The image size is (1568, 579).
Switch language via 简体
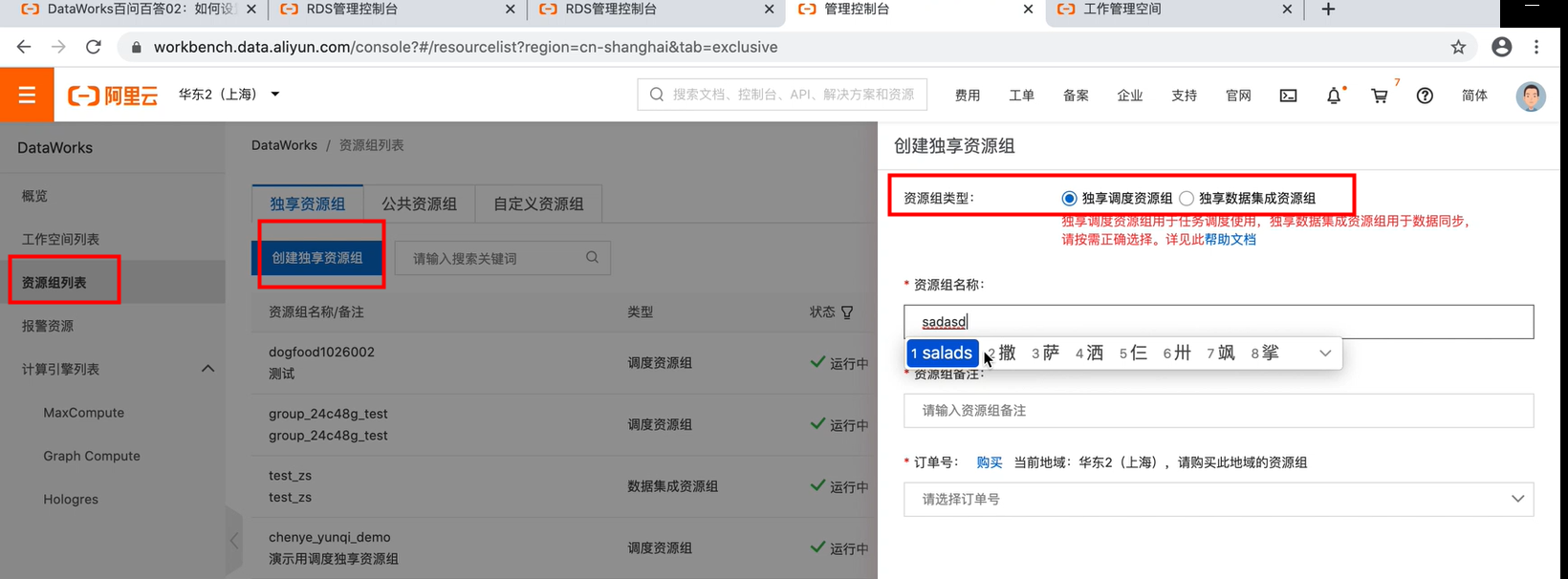click(x=1474, y=96)
